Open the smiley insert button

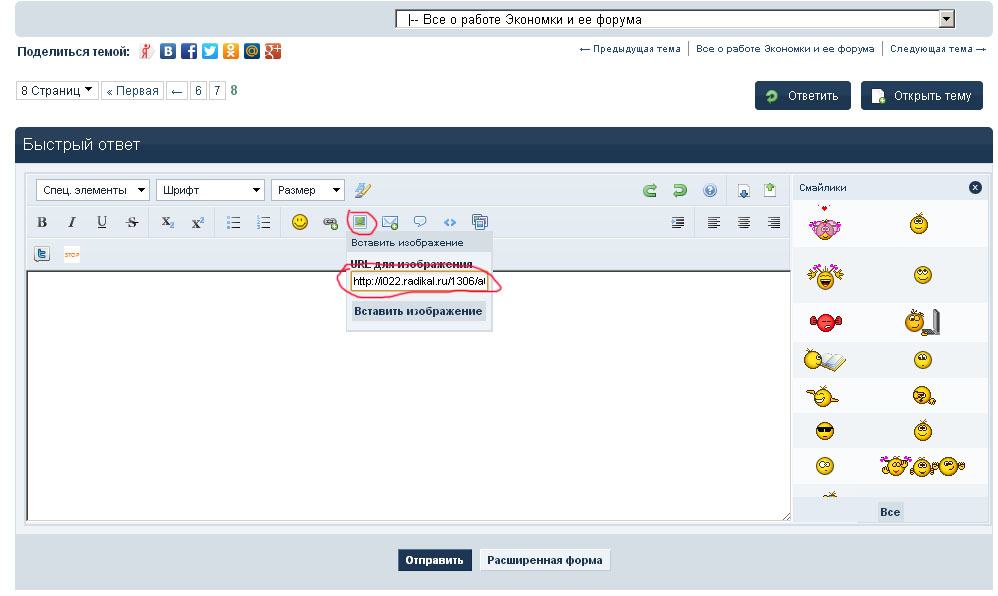pos(300,222)
